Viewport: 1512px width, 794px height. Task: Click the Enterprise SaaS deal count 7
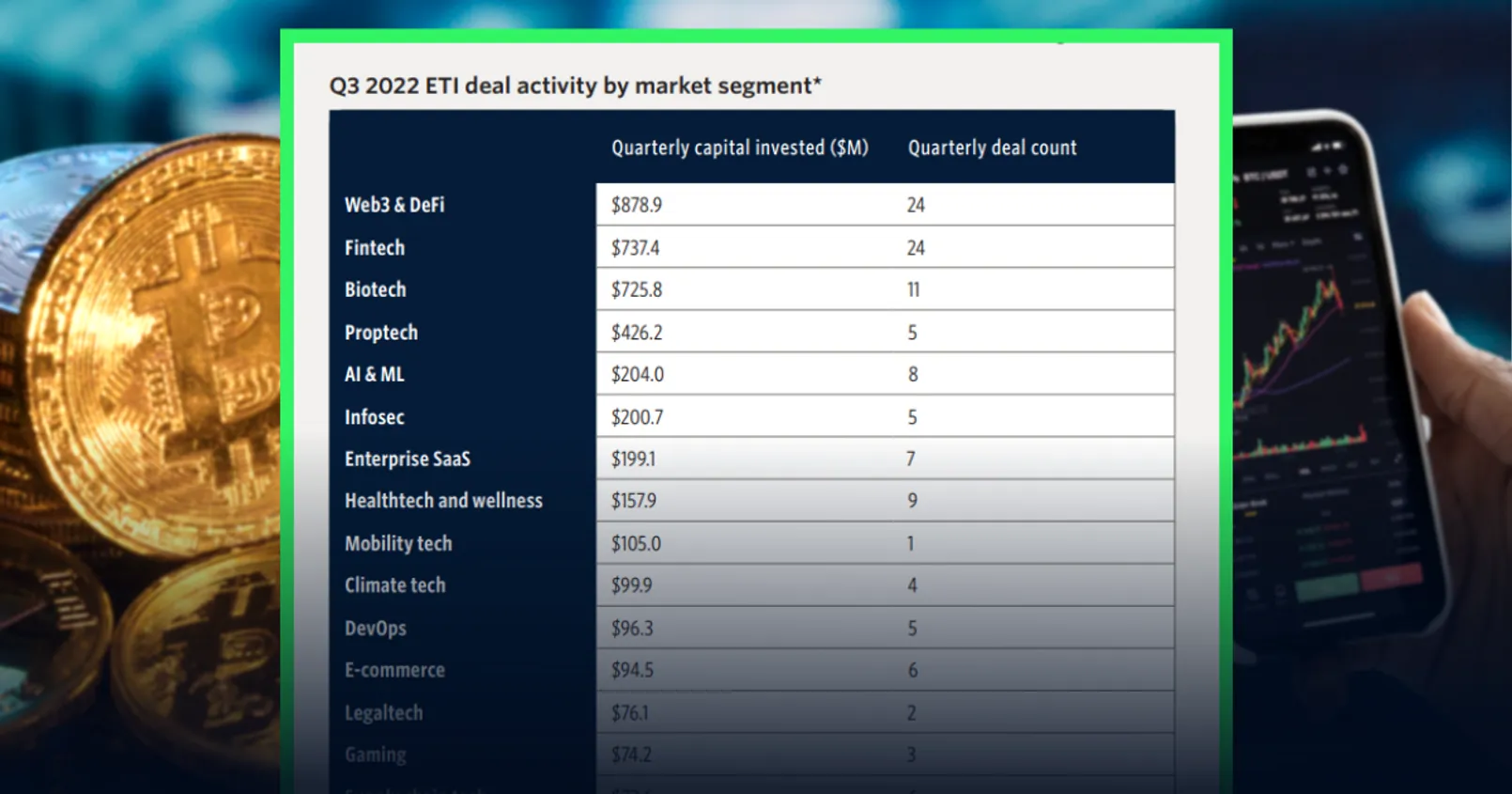[911, 459]
